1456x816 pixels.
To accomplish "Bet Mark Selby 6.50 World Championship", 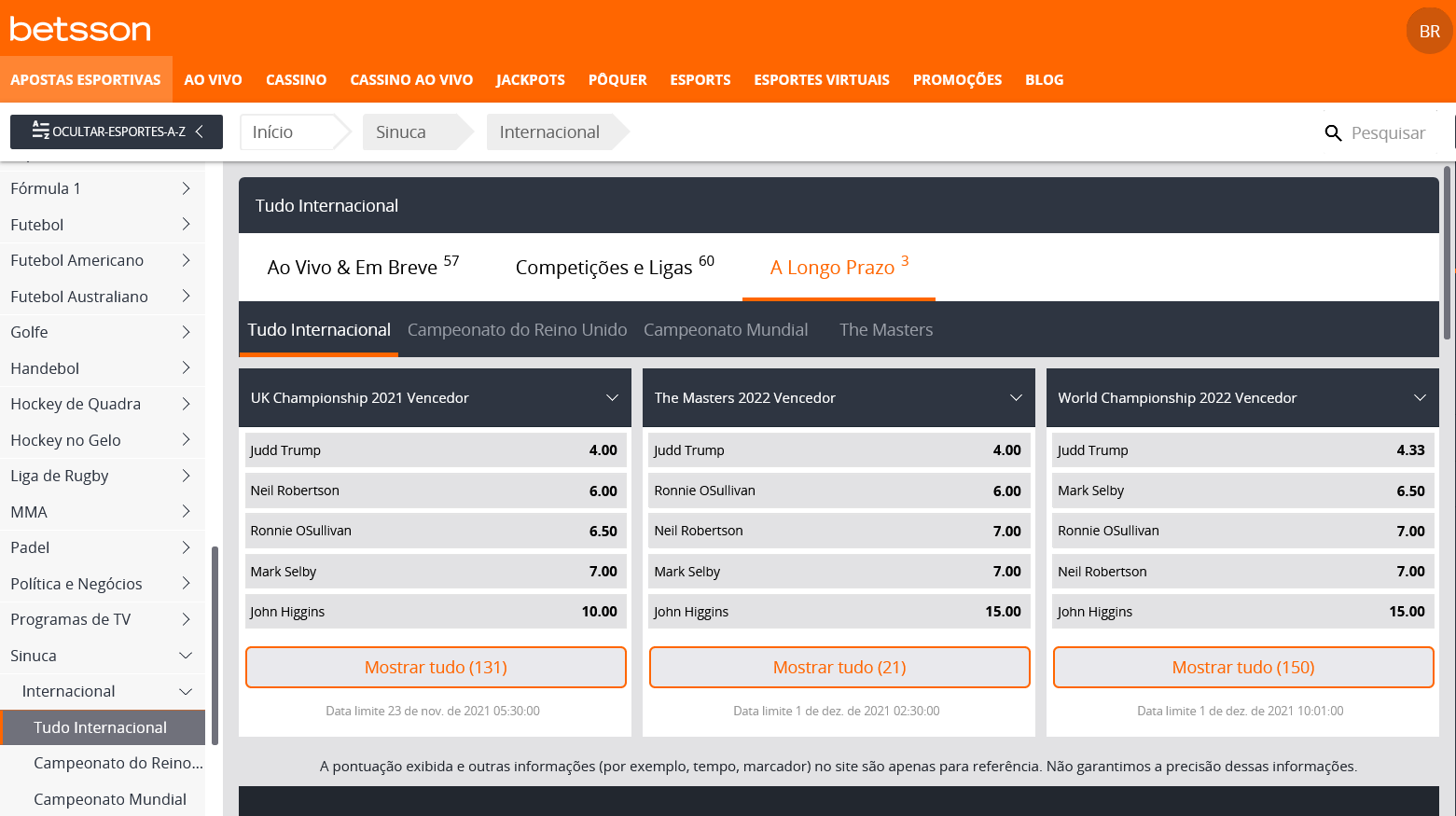I will click(x=1243, y=491).
